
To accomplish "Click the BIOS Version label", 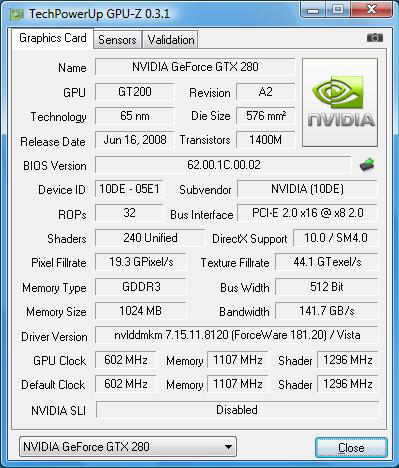I will point(55,166).
